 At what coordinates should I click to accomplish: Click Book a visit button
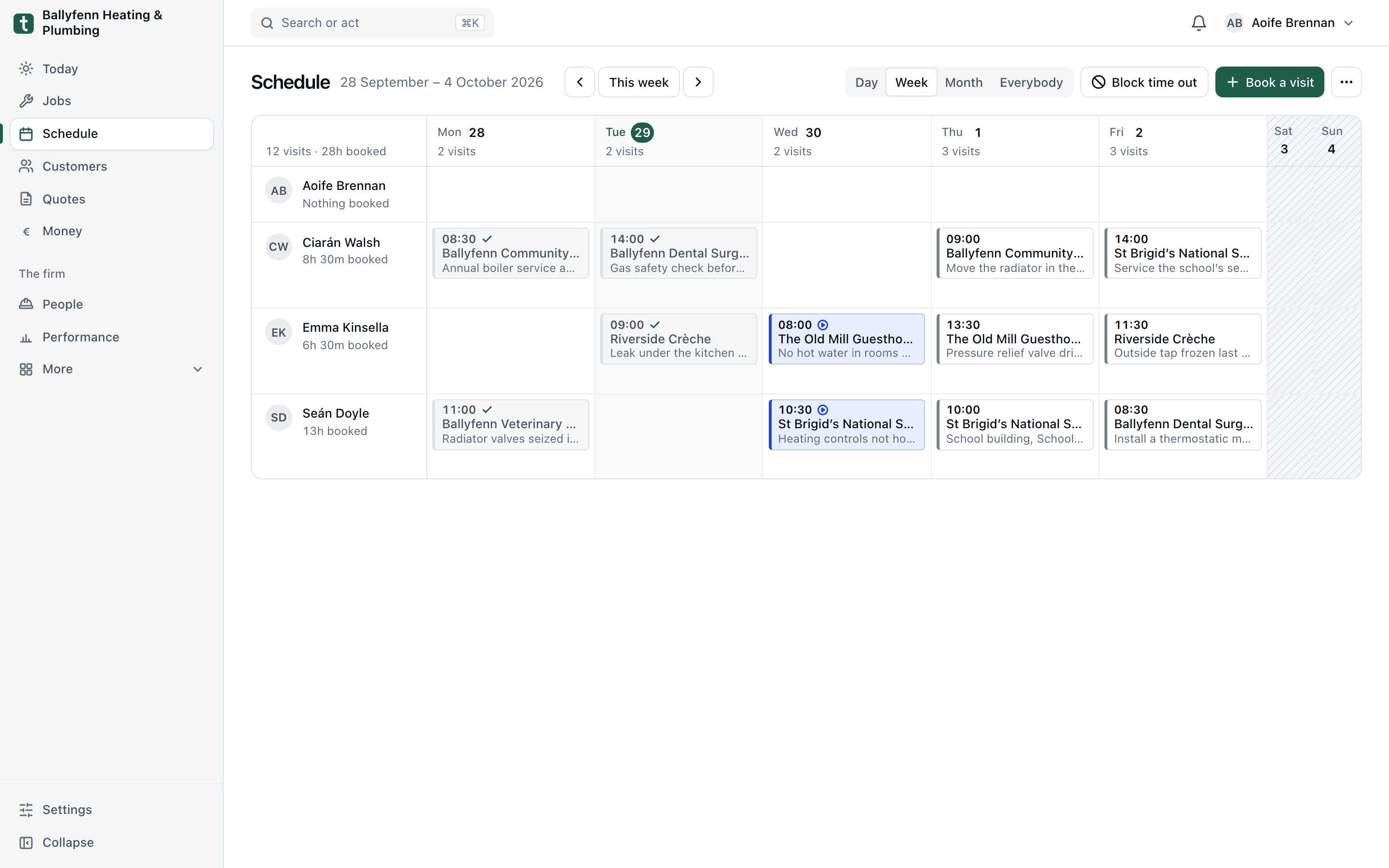(x=1269, y=82)
